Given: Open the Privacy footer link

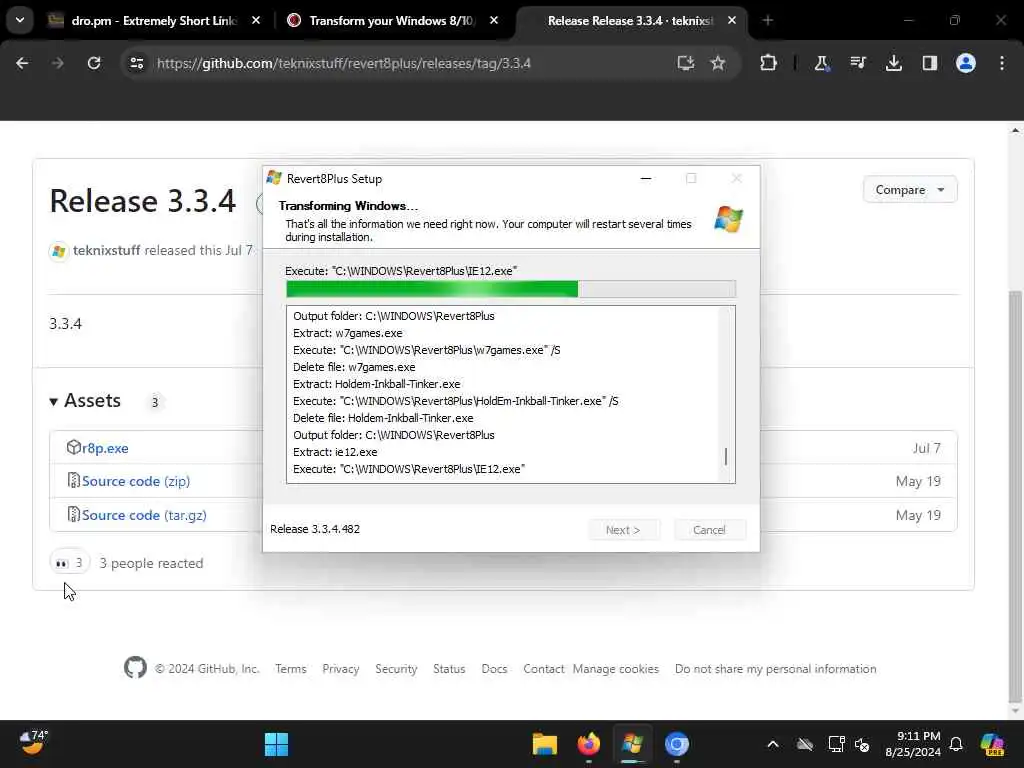Looking at the screenshot, I should (341, 669).
